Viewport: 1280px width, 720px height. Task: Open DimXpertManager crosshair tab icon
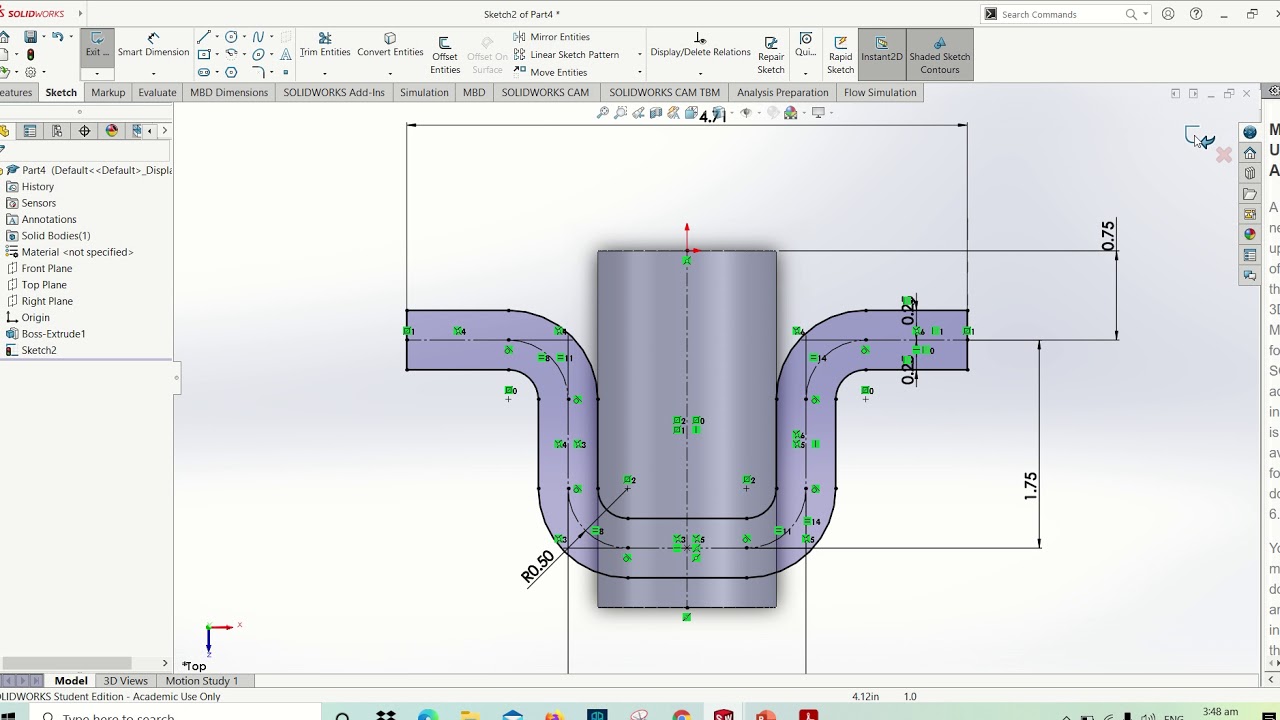click(84, 131)
